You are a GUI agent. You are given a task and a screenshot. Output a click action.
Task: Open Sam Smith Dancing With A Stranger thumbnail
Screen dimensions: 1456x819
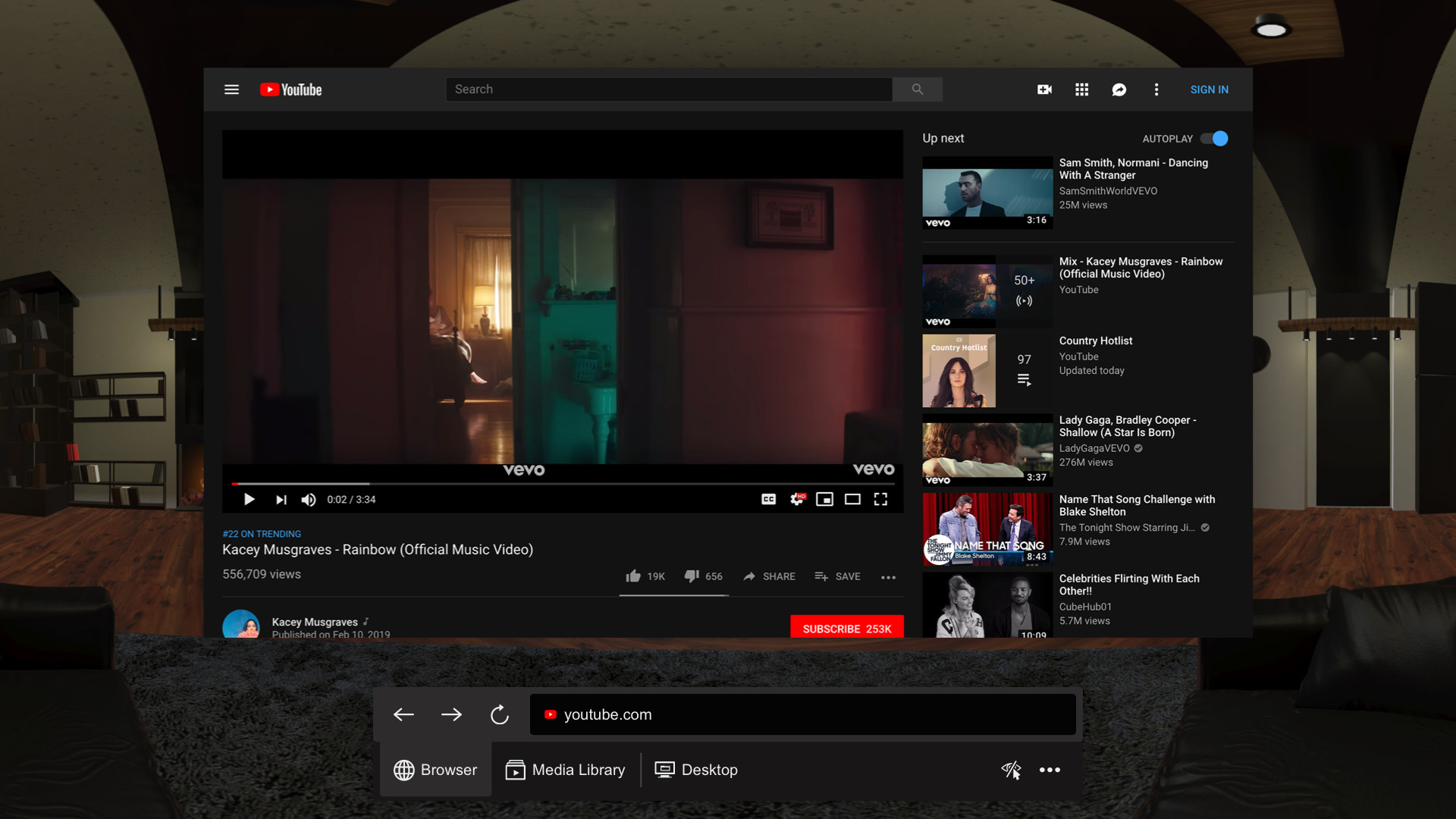(x=987, y=193)
